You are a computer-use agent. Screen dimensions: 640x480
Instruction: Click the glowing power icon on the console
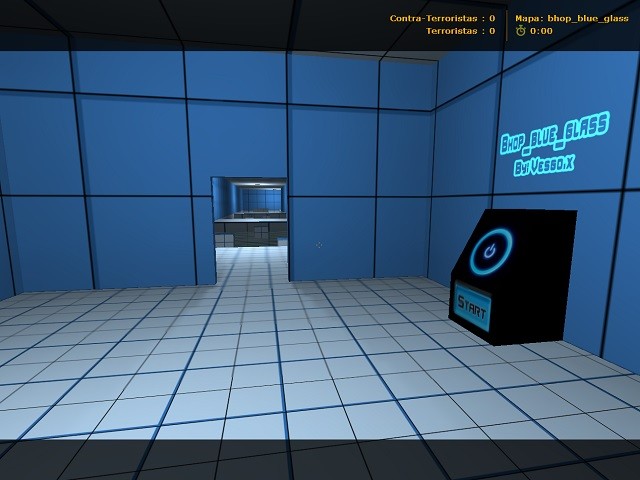pos(491,251)
